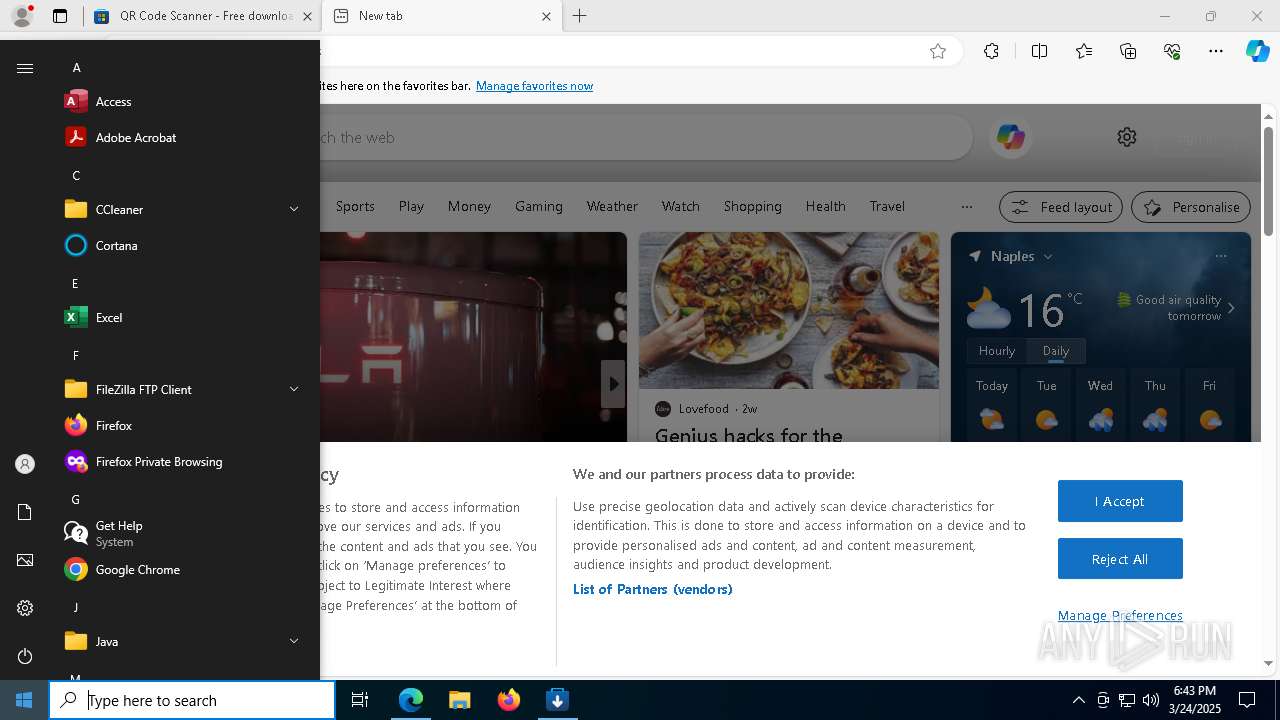This screenshot has height=720, width=1280.
Task: Open weather card more options
Action: tap(1221, 256)
